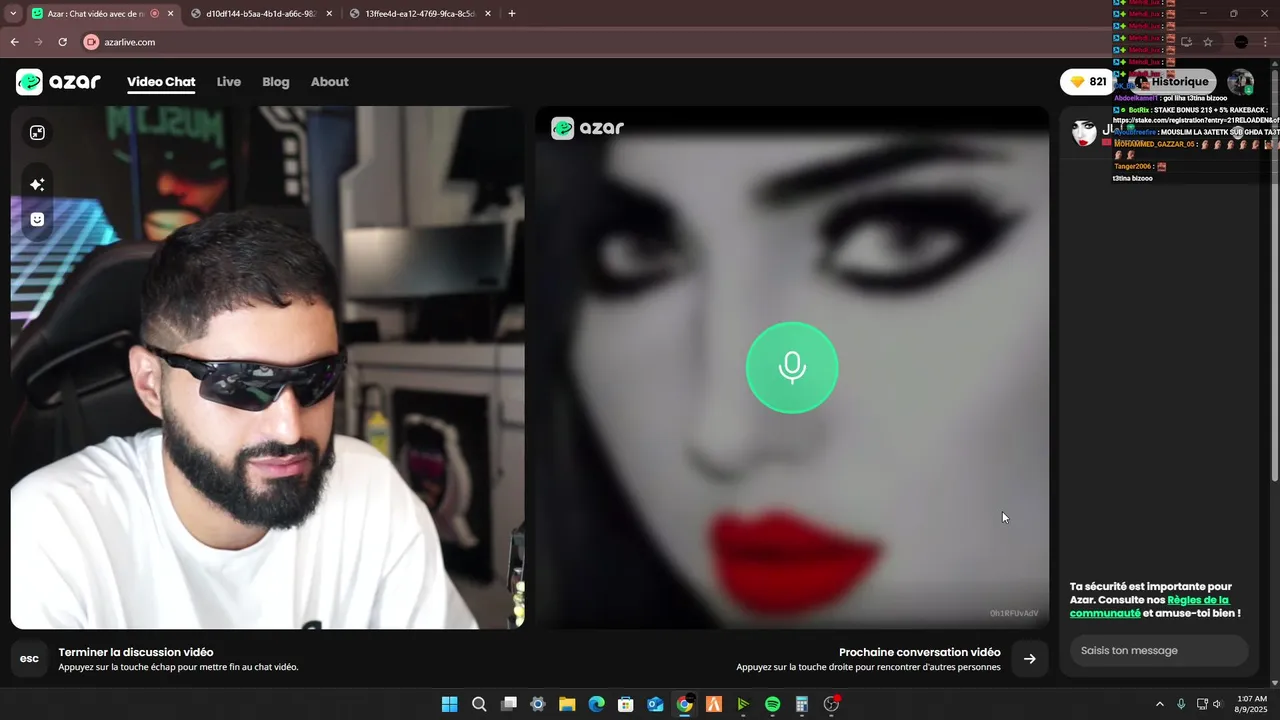Viewport: 1280px width, 720px height.
Task: Launch Microsoft Edge from taskbar
Action: click(596, 704)
